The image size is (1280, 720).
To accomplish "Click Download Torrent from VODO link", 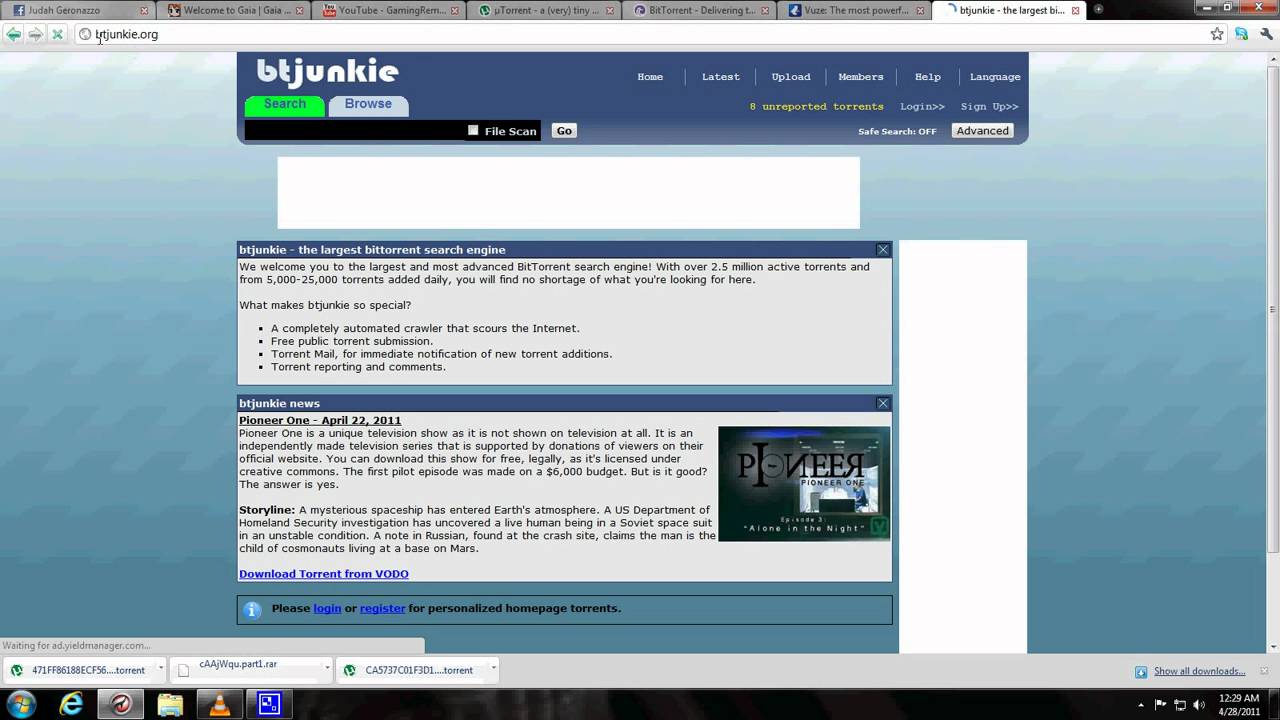I will tap(324, 574).
